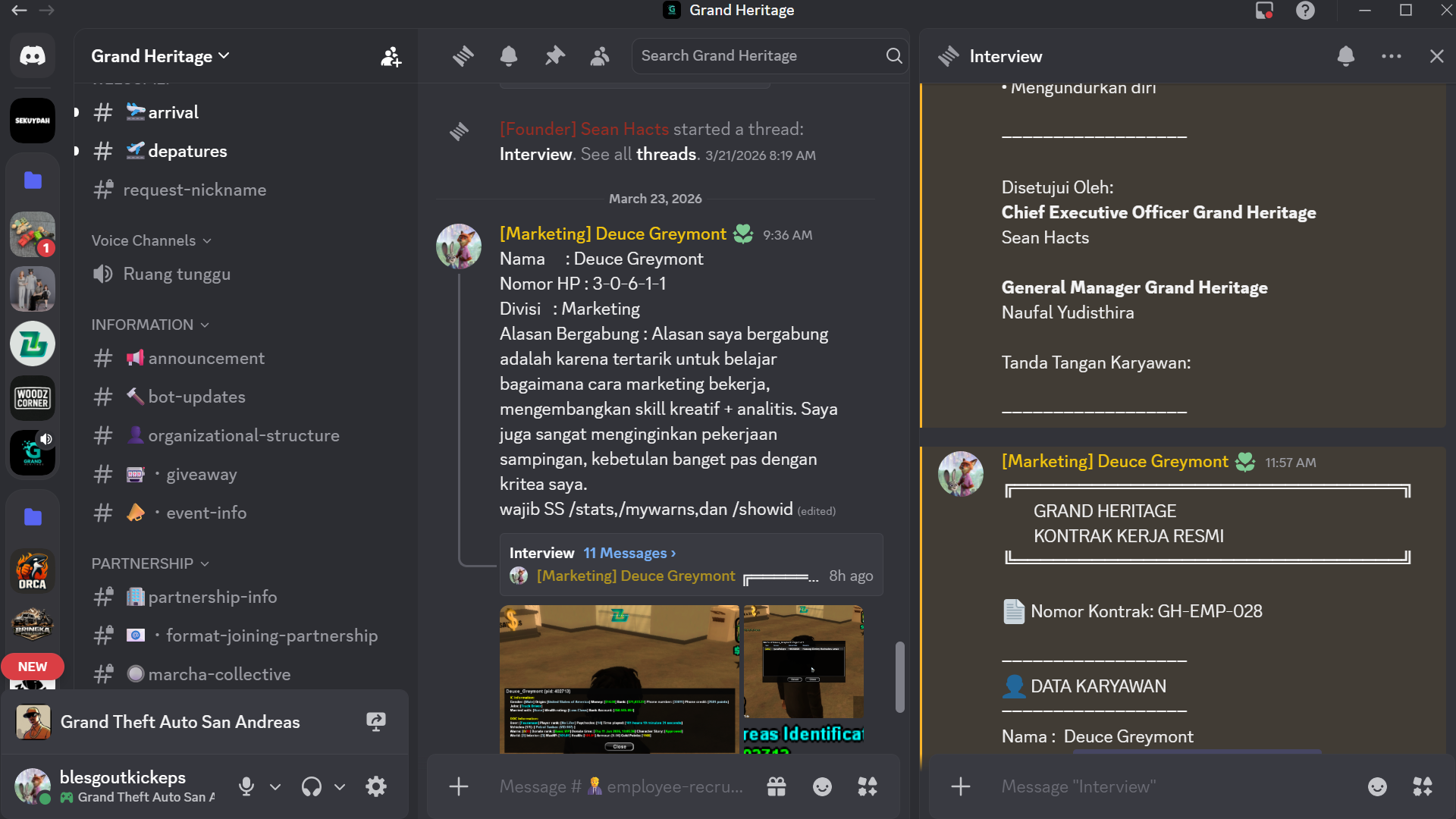Open the gift icon in chat bar

(x=776, y=786)
